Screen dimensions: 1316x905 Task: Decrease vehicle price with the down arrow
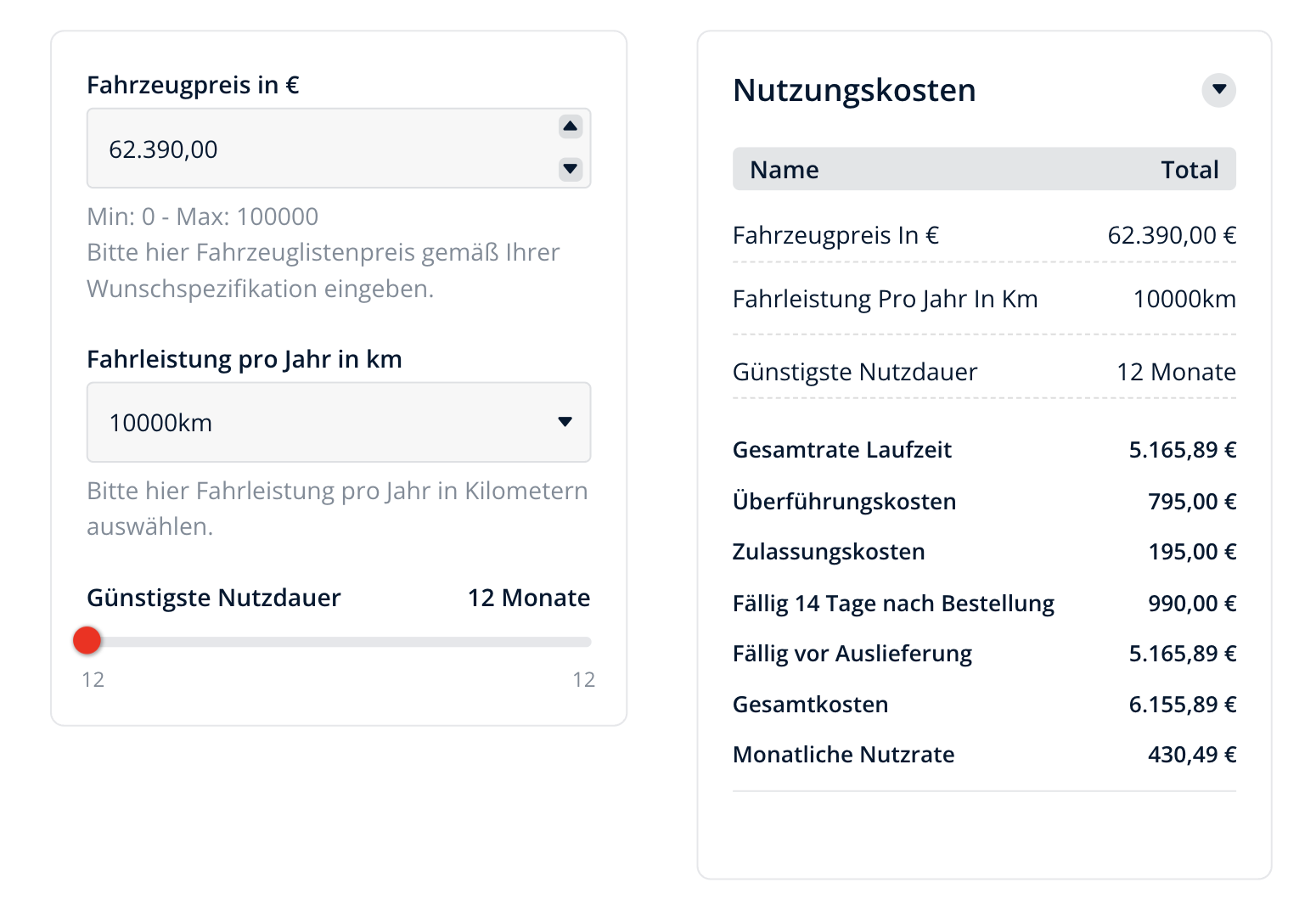[x=570, y=168]
